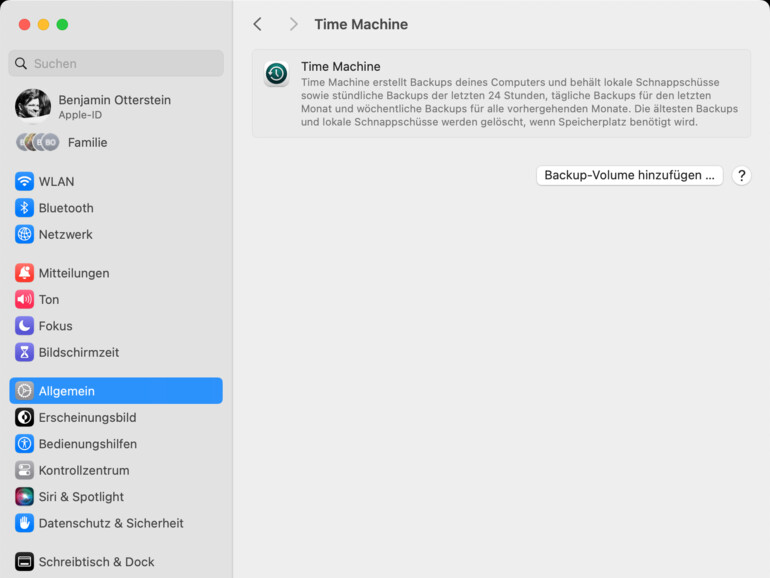Open Bedienungshilfen settings
The height and width of the screenshot is (578, 770).
click(116, 444)
